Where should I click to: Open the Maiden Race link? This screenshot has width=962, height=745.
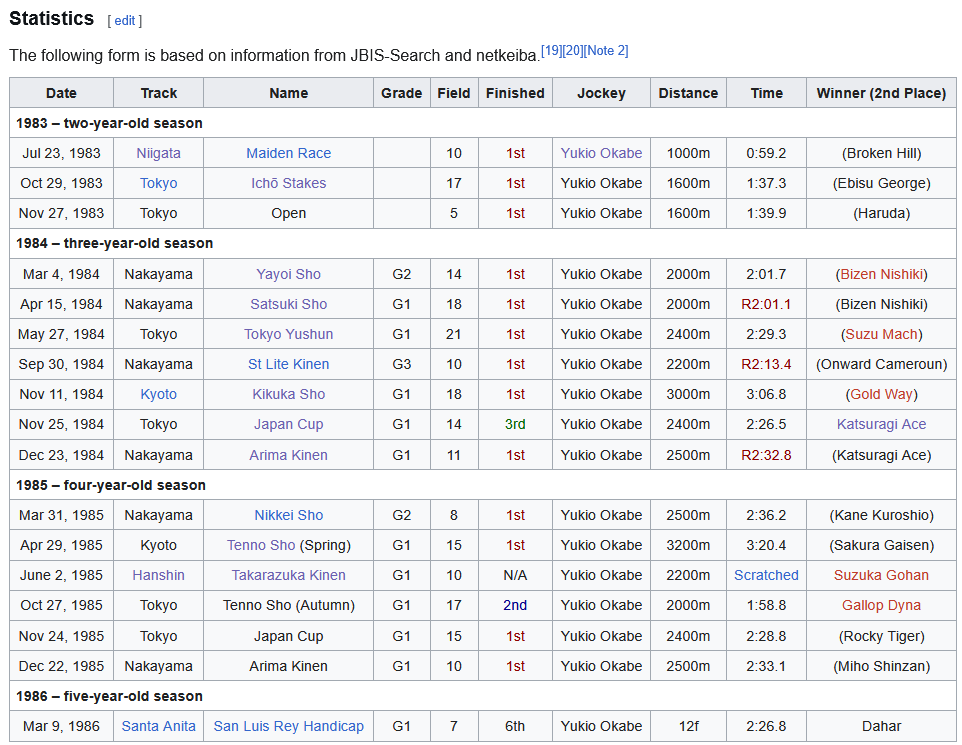[x=288, y=153]
